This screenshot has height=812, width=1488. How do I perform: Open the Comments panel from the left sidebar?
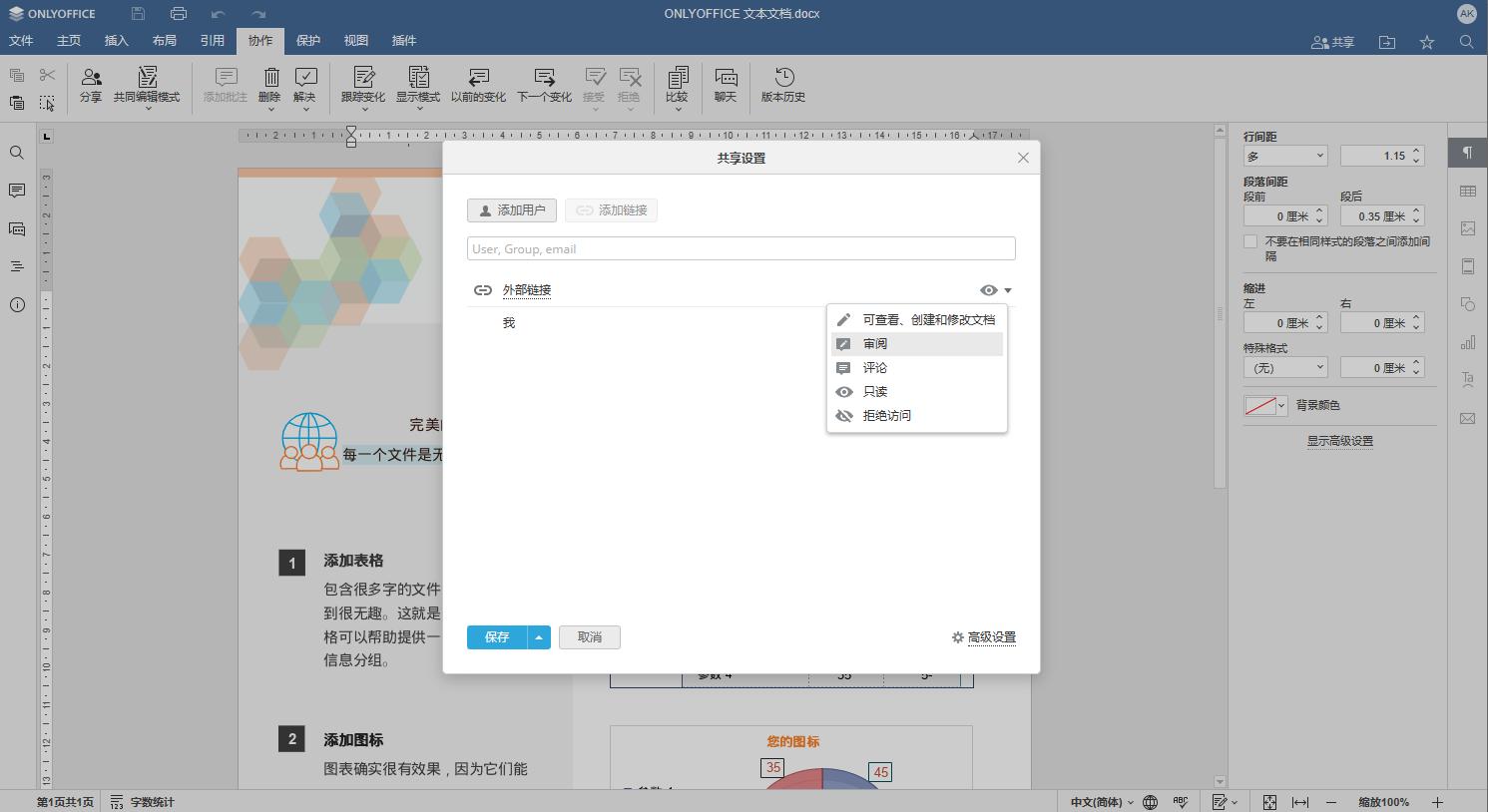[16, 191]
